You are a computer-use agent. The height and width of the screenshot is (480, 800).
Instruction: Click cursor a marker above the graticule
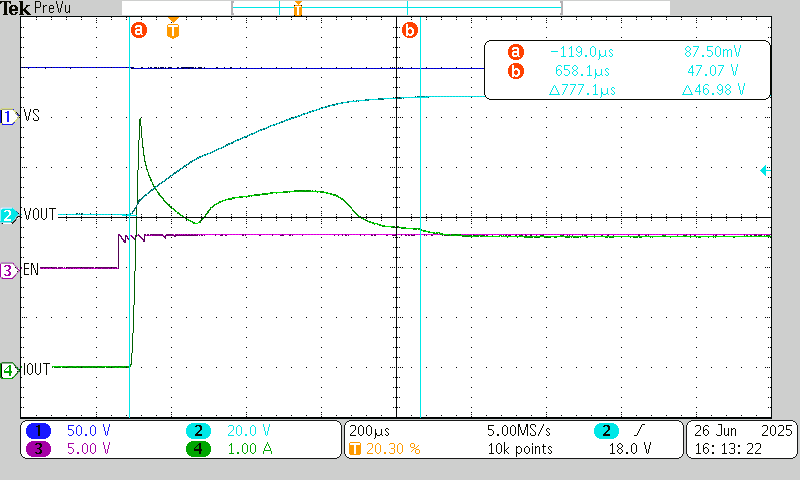(139, 30)
